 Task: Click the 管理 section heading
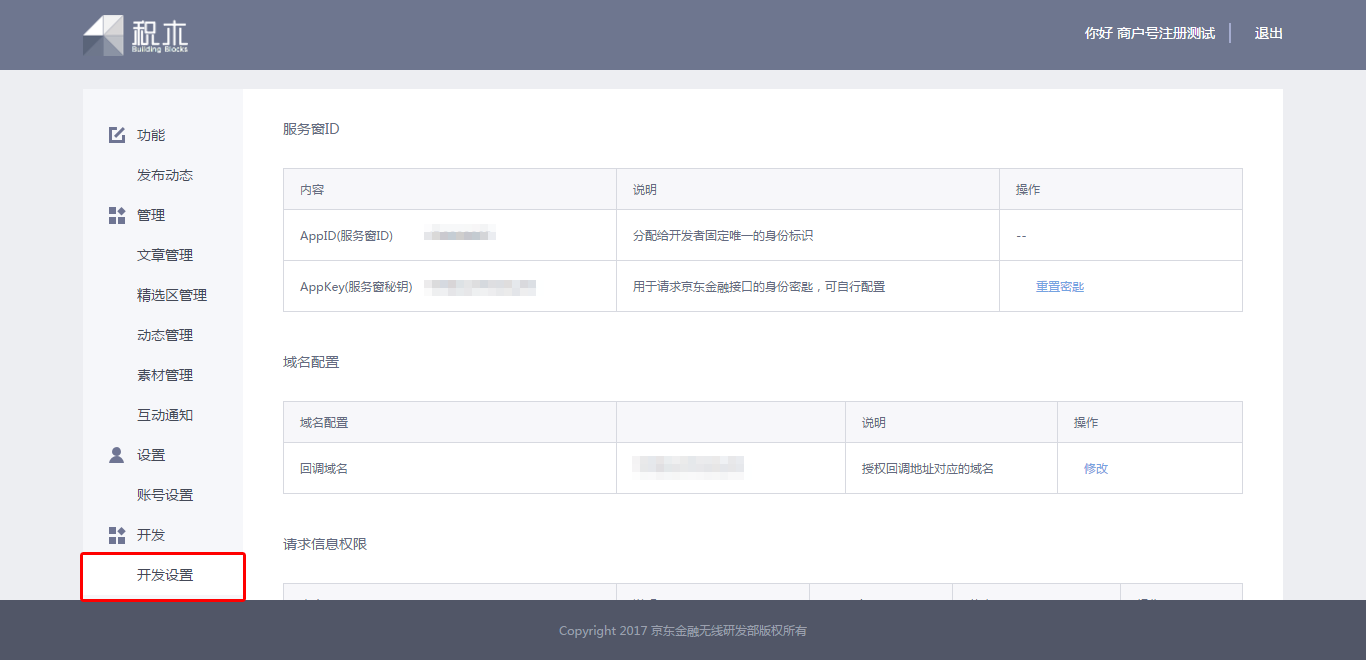coord(151,215)
